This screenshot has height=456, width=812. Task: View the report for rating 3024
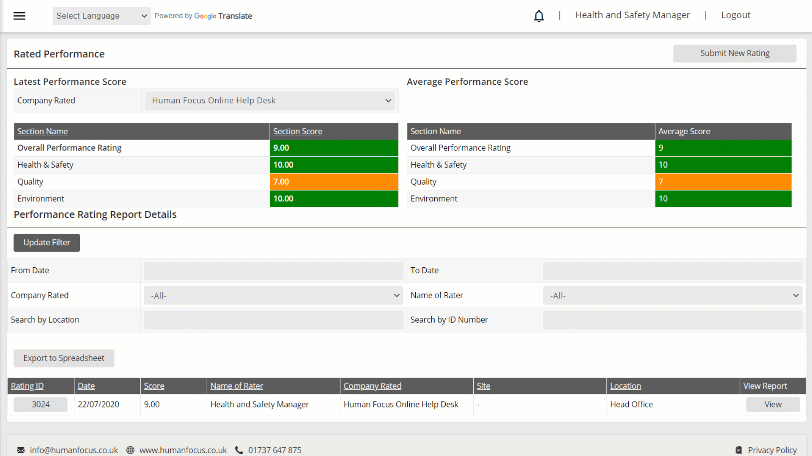[x=772, y=405]
